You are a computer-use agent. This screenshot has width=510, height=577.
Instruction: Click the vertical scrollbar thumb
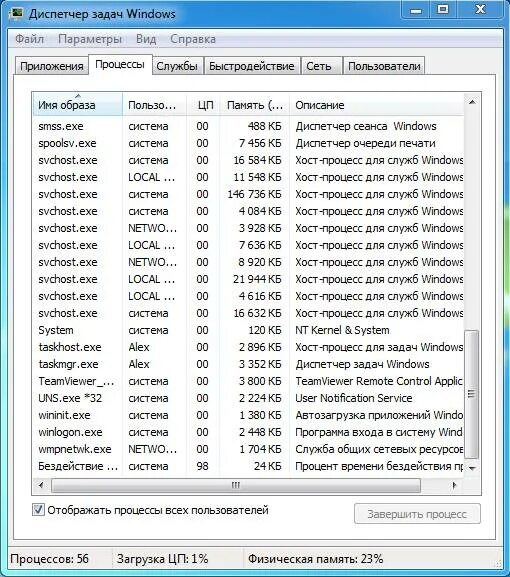(472, 394)
